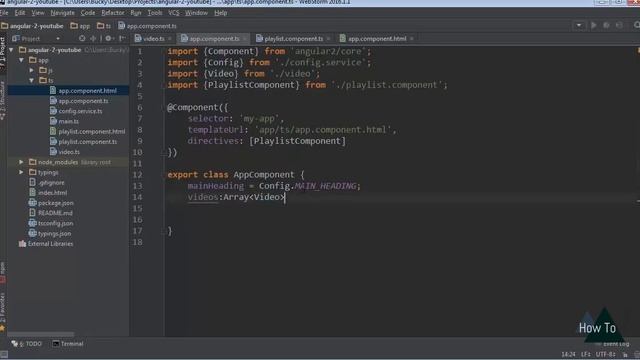Click the app.component.ts breadcrumb
Viewport: 640px width, 360px height.
coord(147,26)
